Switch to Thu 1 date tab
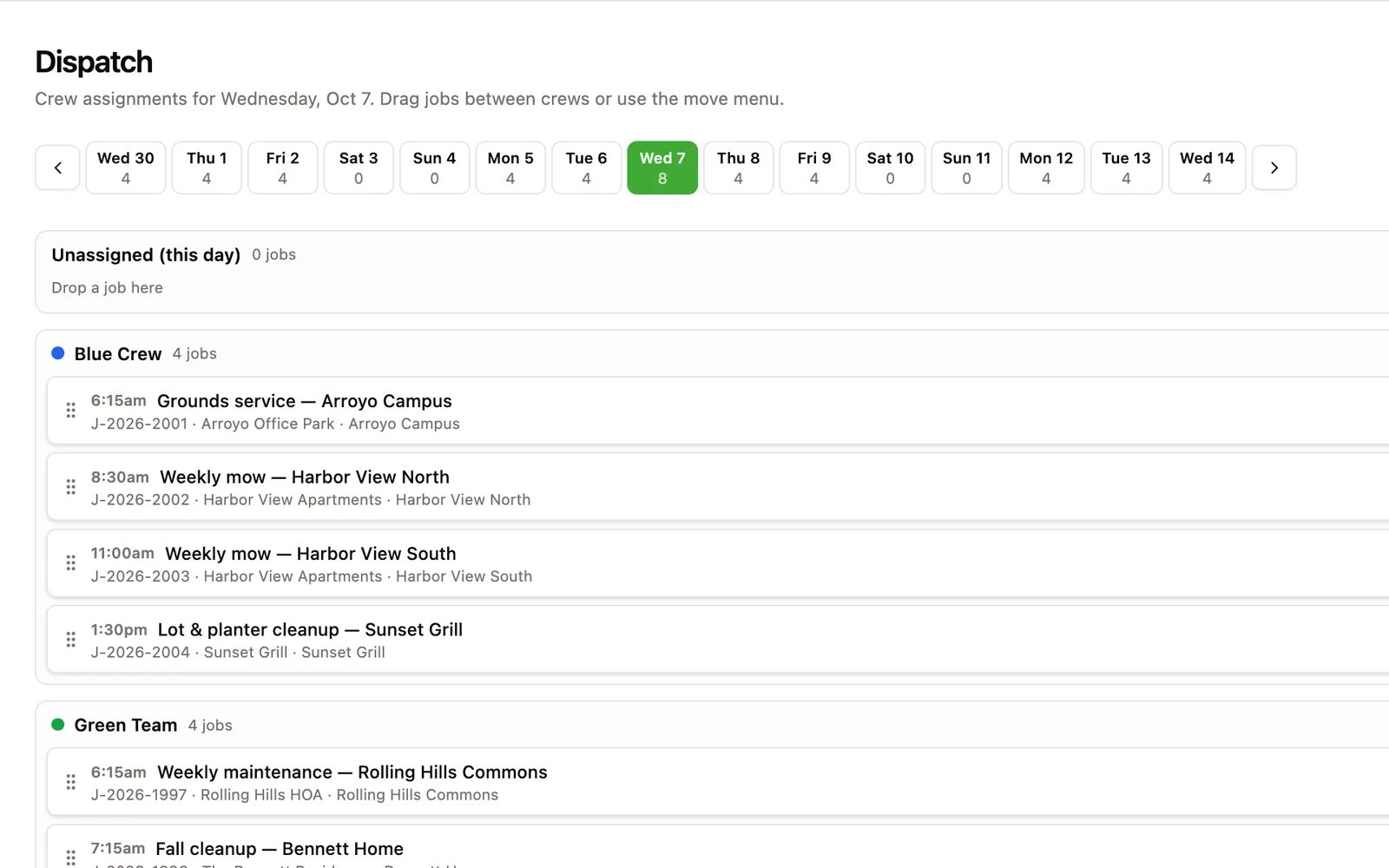The image size is (1389, 868). (x=207, y=168)
